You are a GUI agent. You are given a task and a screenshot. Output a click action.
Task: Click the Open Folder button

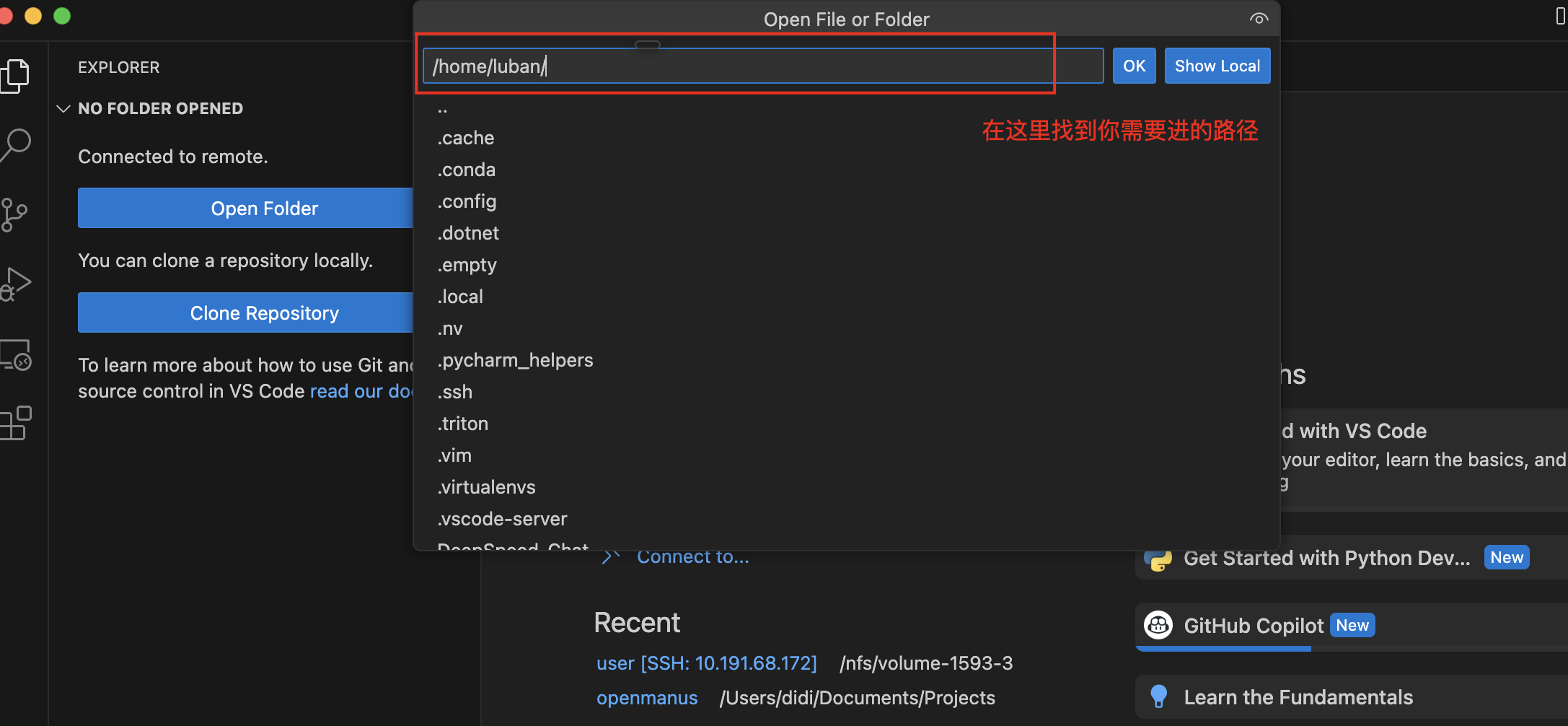[x=245, y=208]
